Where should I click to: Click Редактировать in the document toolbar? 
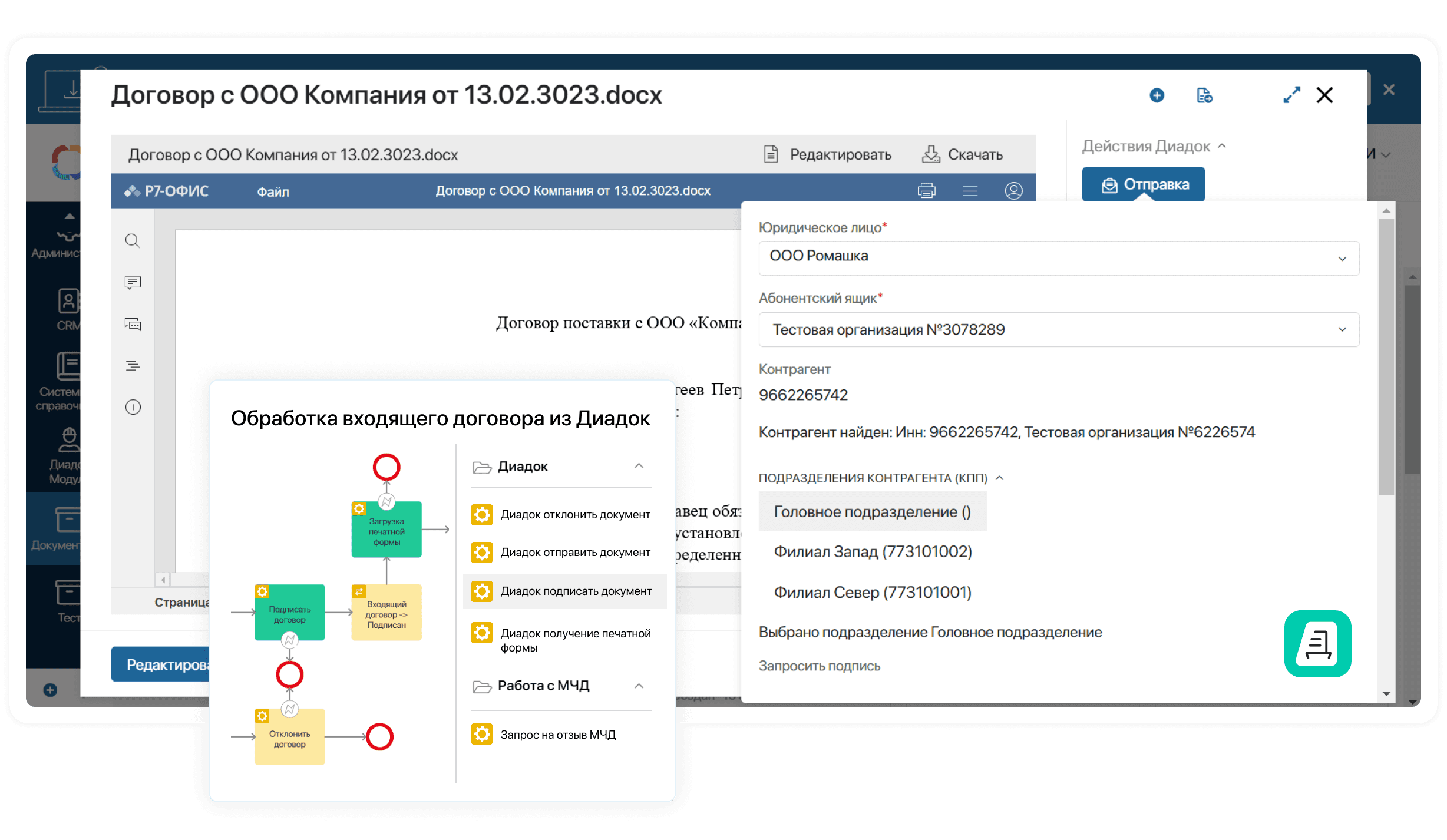coord(827,154)
